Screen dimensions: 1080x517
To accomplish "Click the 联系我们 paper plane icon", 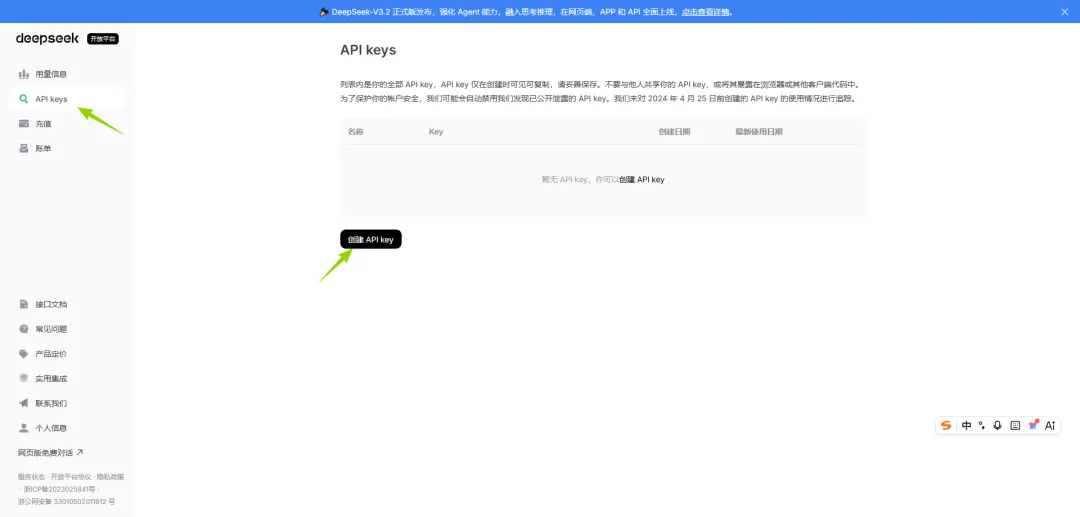I will coord(23,403).
